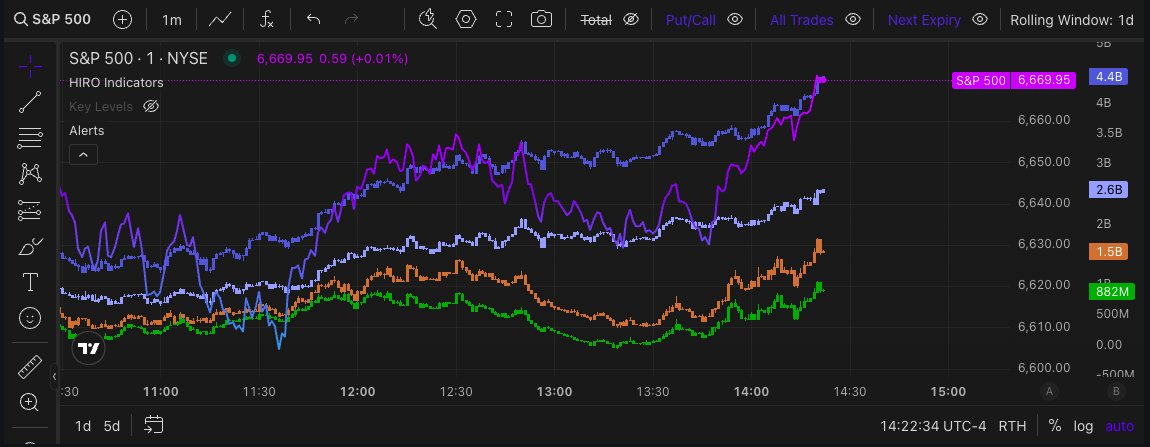Open the emoji icons tool
Image resolution: width=1150 pixels, height=447 pixels.
coord(30,318)
